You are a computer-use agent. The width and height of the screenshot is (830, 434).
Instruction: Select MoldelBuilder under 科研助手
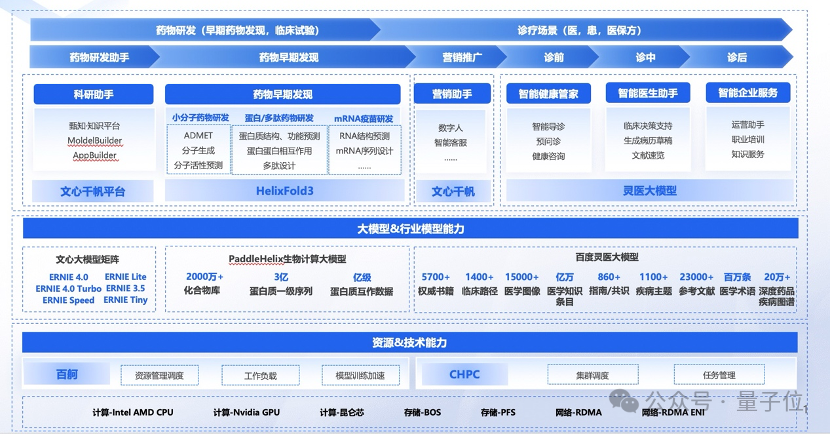coord(94,140)
